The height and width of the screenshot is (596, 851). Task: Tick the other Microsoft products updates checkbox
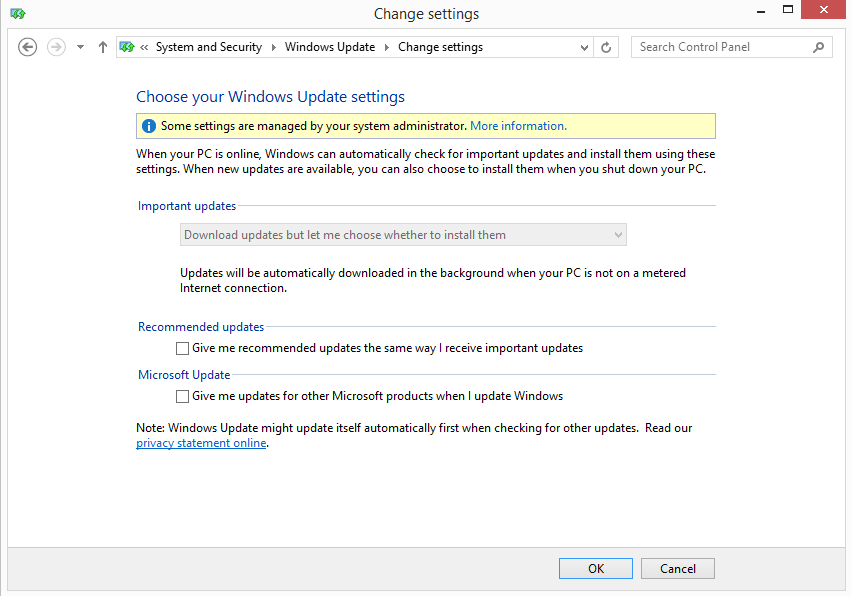coord(182,397)
